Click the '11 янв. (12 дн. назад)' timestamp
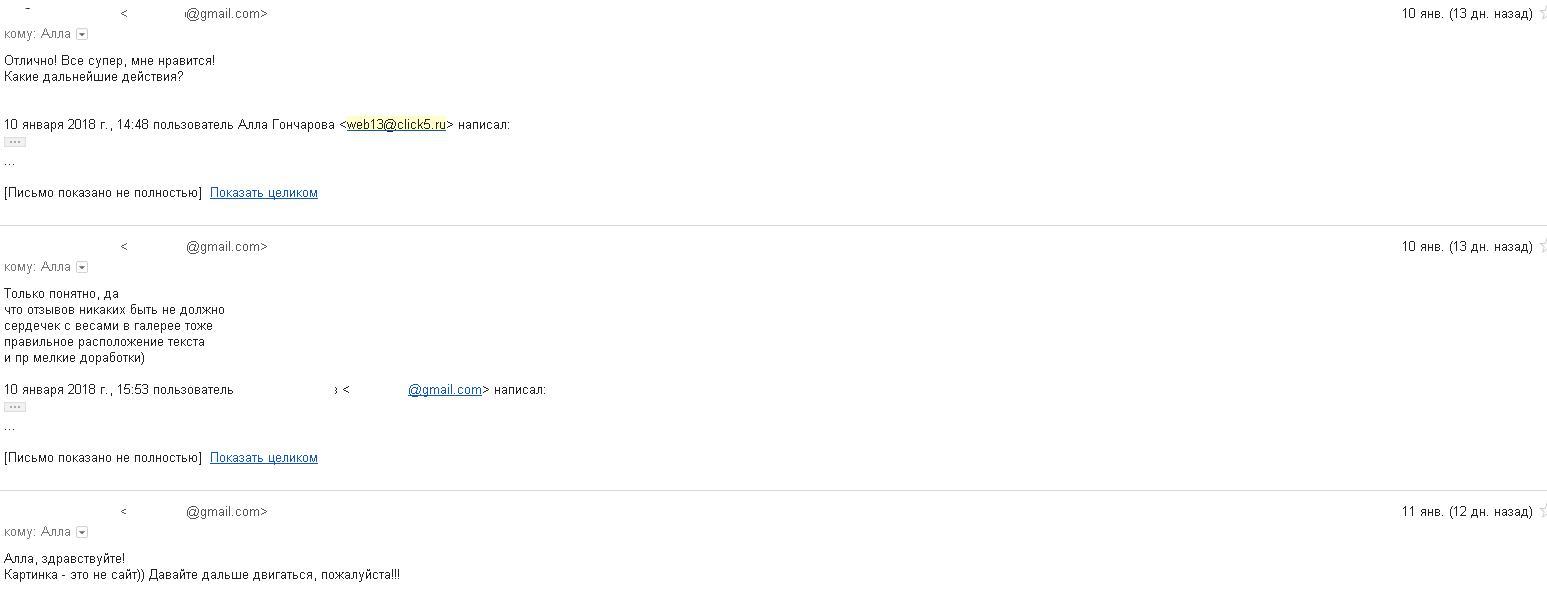The height and width of the screenshot is (592, 1547). point(1466,511)
